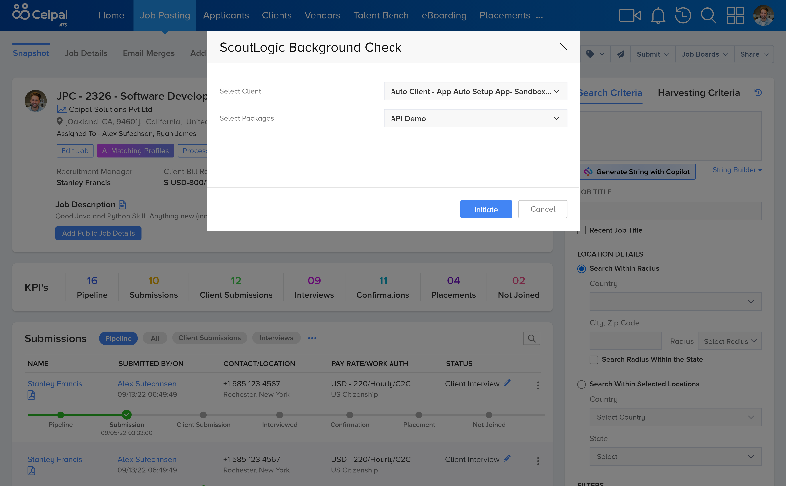
Task: Click the job owner profile photo
Action: [x=36, y=101]
